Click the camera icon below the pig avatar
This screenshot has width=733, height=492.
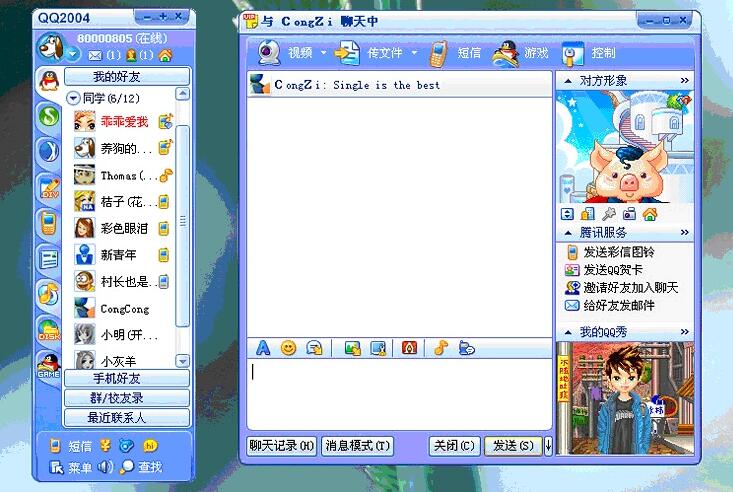click(x=629, y=214)
